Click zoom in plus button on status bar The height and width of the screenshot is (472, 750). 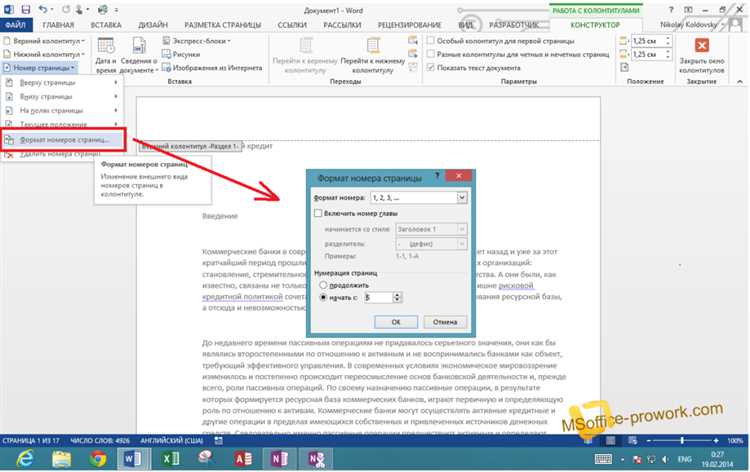[716, 440]
